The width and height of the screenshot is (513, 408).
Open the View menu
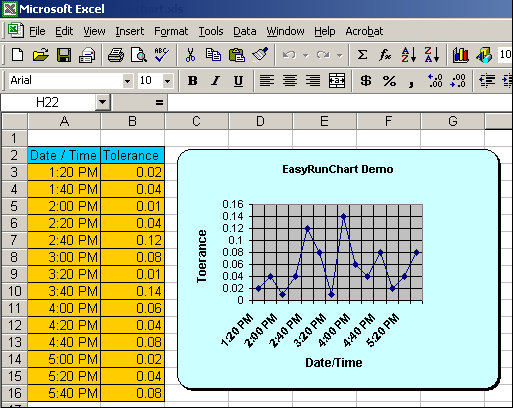[x=94, y=31]
